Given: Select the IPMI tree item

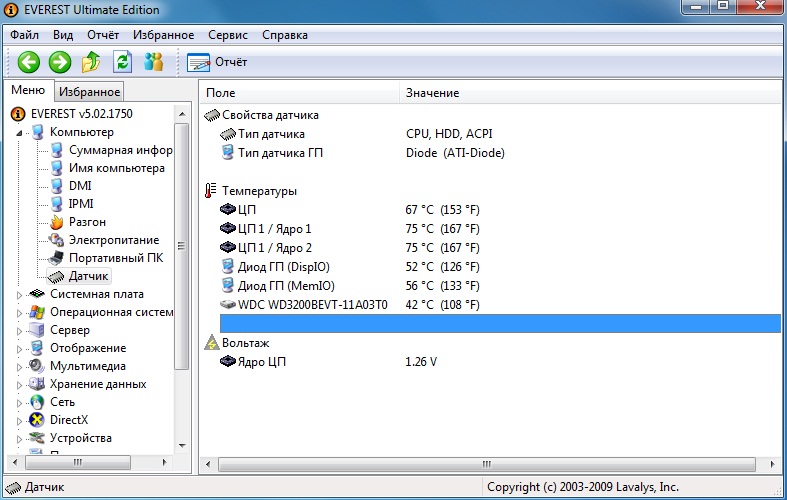Looking at the screenshot, I should pos(81,204).
